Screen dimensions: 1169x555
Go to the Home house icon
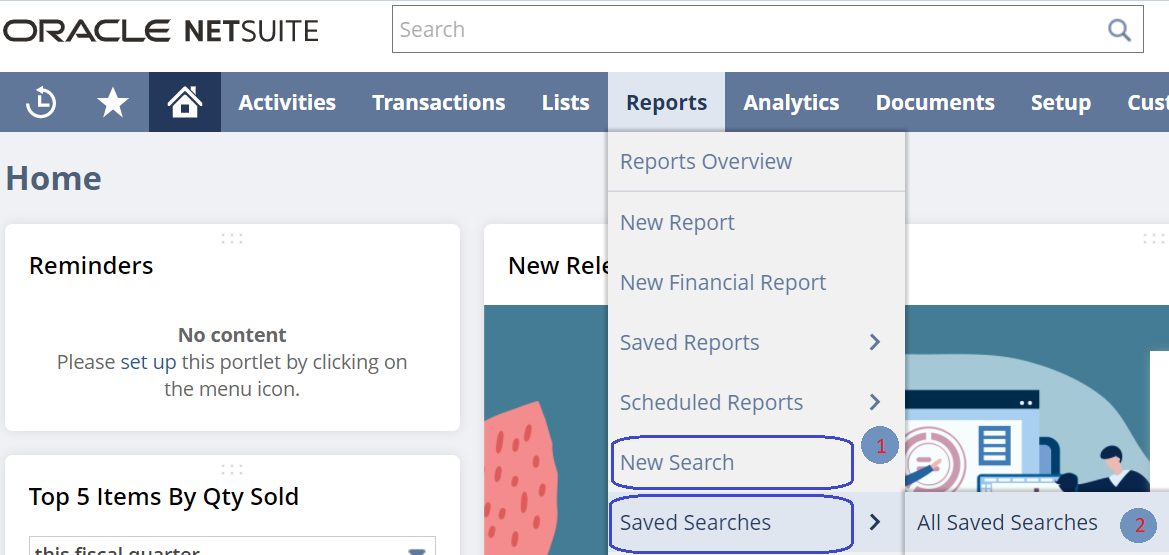(185, 102)
